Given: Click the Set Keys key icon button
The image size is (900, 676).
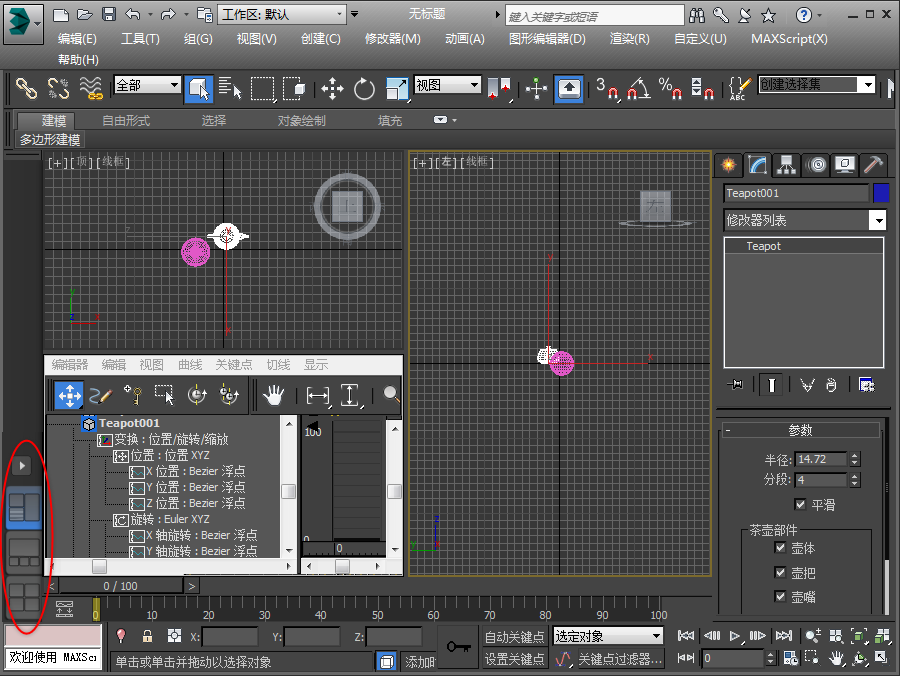Looking at the screenshot, I should tap(458, 647).
